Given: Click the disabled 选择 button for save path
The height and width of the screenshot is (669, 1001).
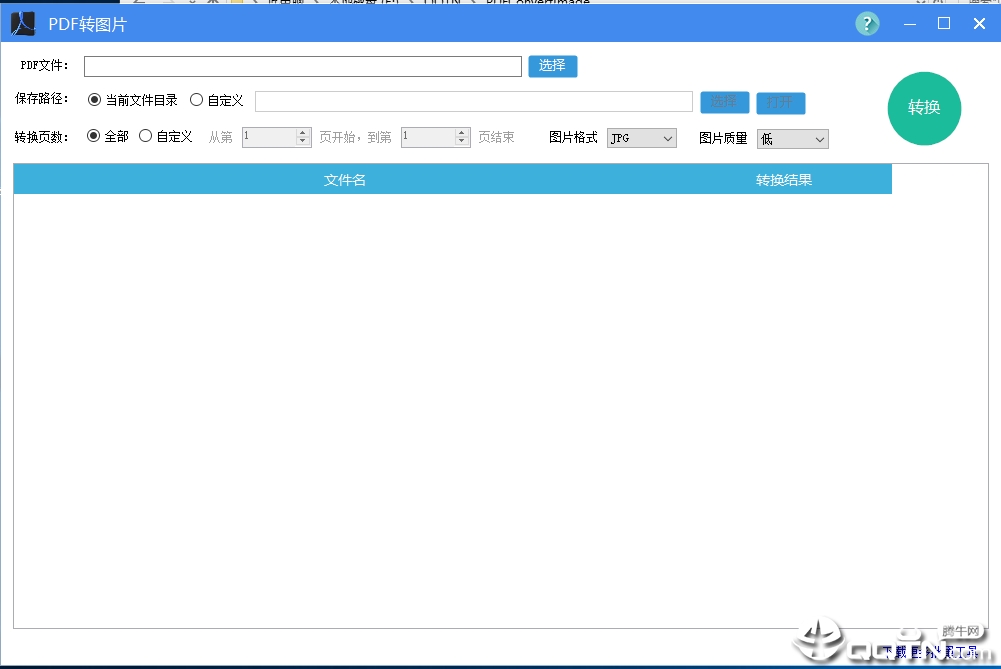Looking at the screenshot, I should click(x=725, y=102).
